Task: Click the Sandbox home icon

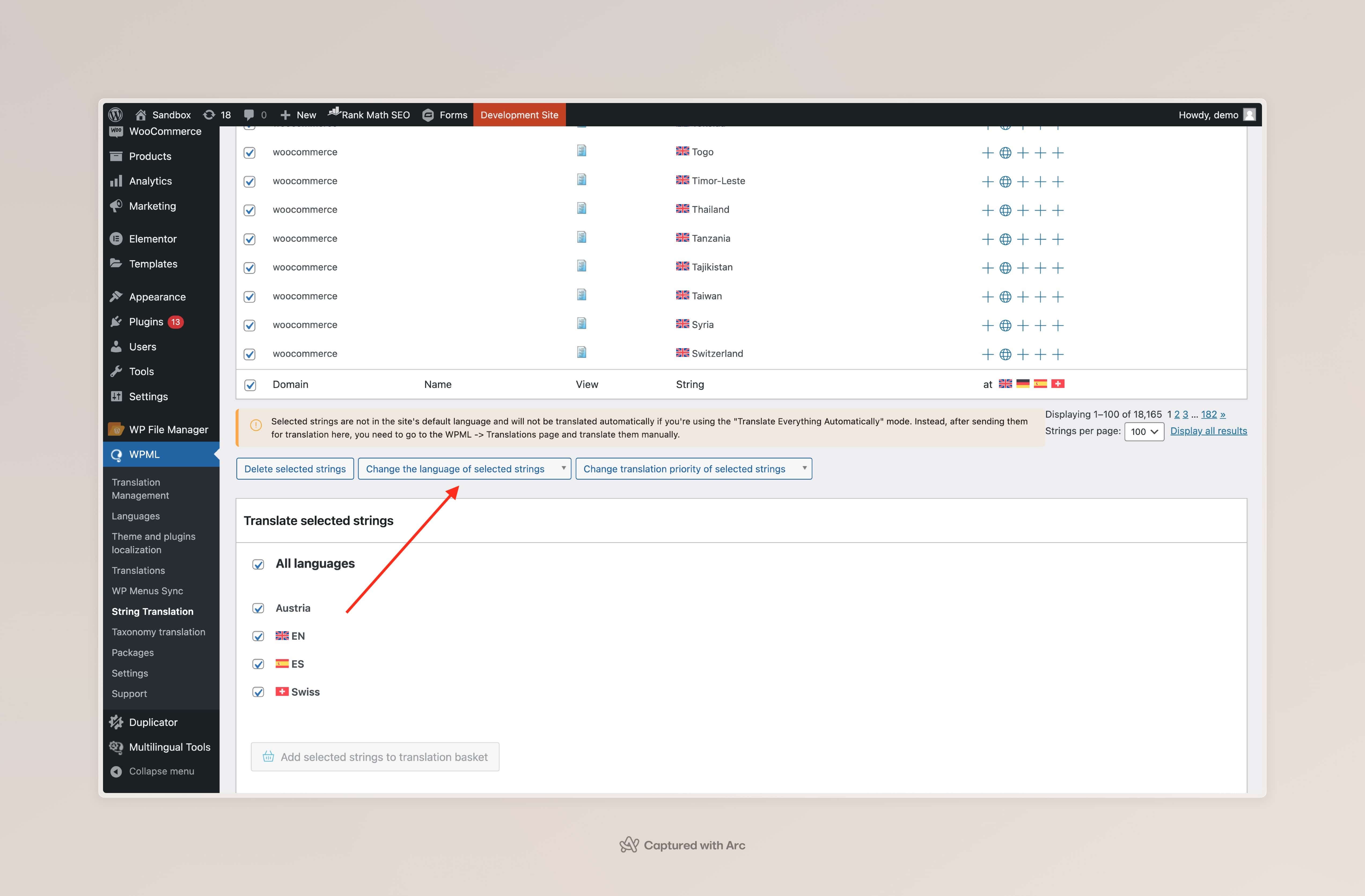Action: [x=141, y=115]
